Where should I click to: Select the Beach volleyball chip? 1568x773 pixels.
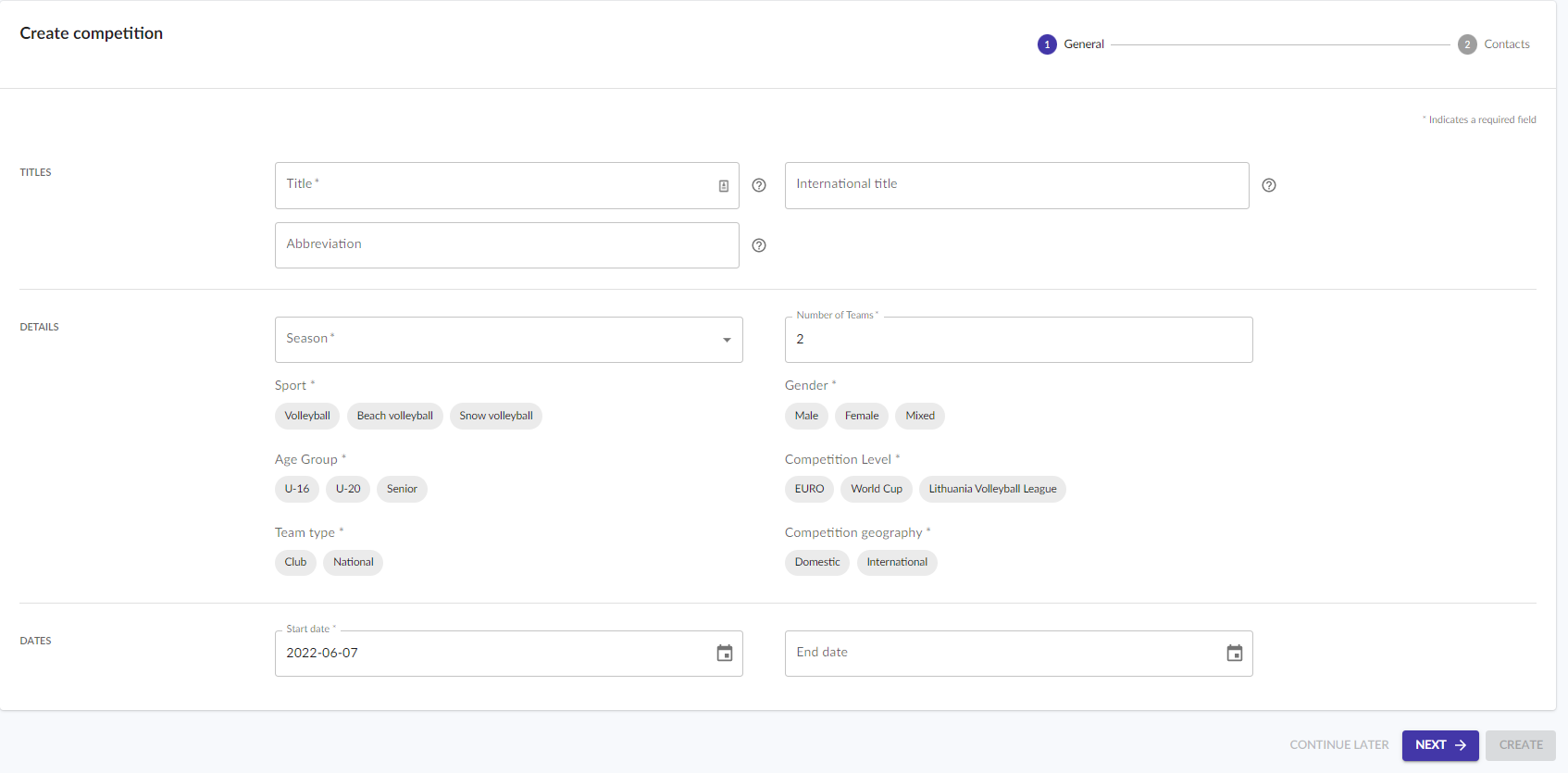[x=395, y=416]
